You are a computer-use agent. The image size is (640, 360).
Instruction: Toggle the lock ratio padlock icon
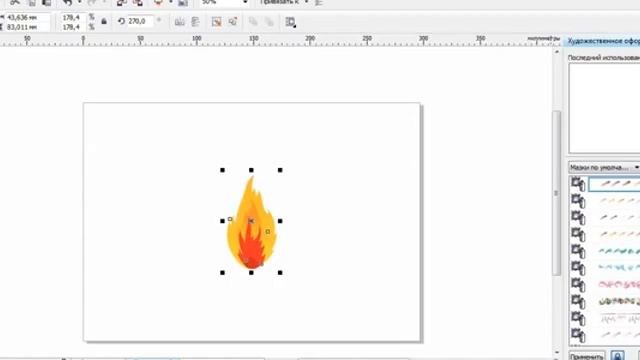tap(104, 21)
